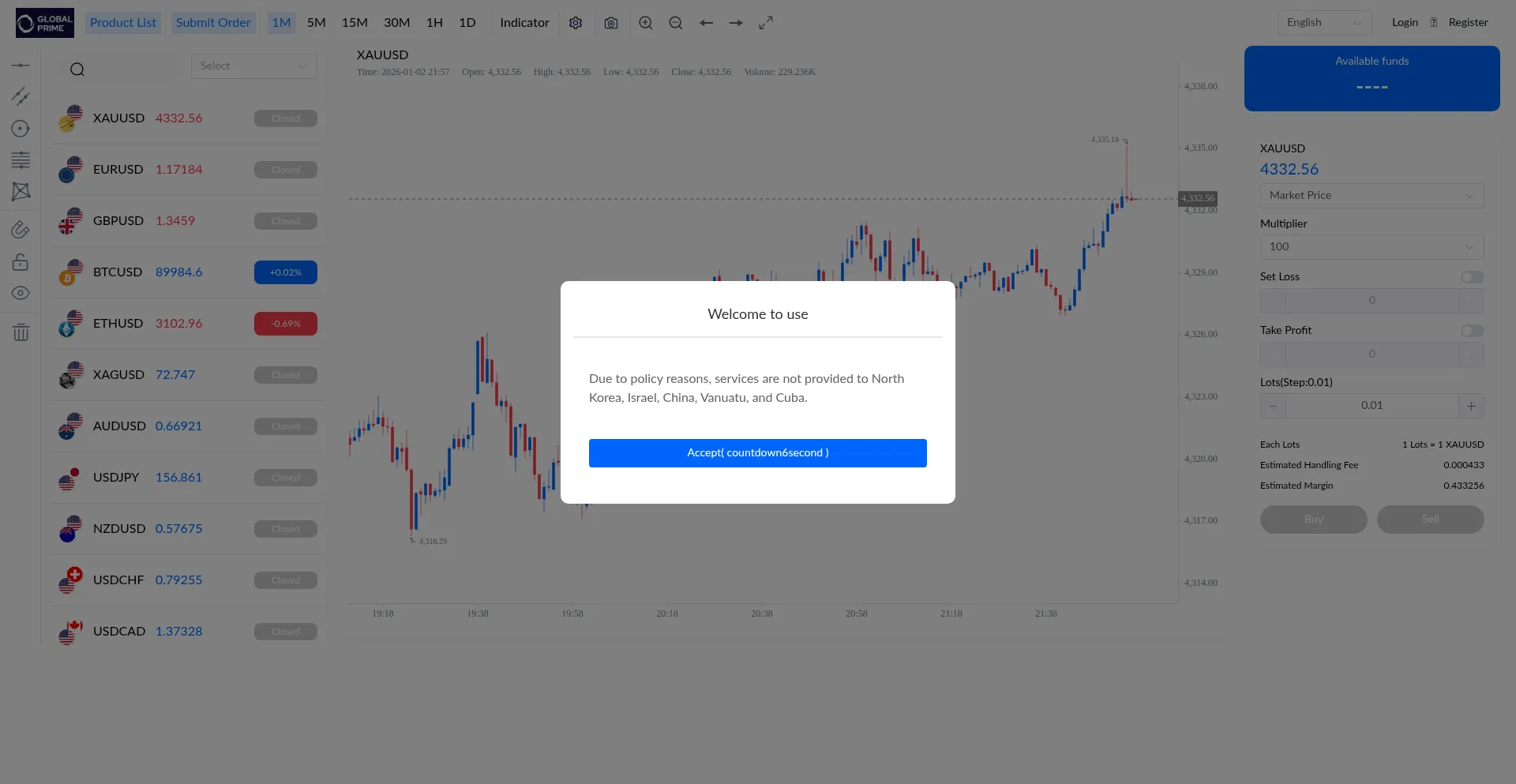Toggle magnet mode icon in sidebar

21,230
